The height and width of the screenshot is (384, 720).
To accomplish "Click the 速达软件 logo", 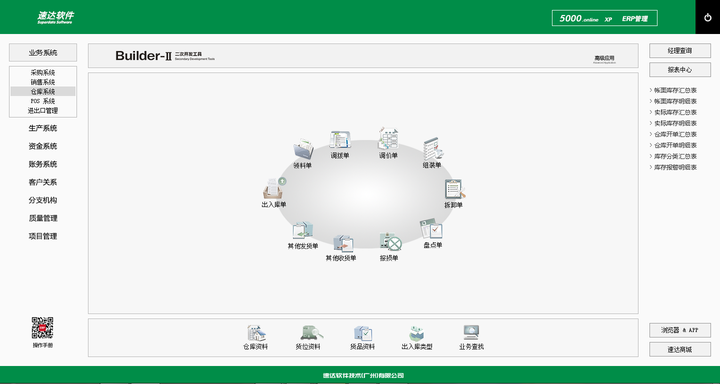I will 56,17.
